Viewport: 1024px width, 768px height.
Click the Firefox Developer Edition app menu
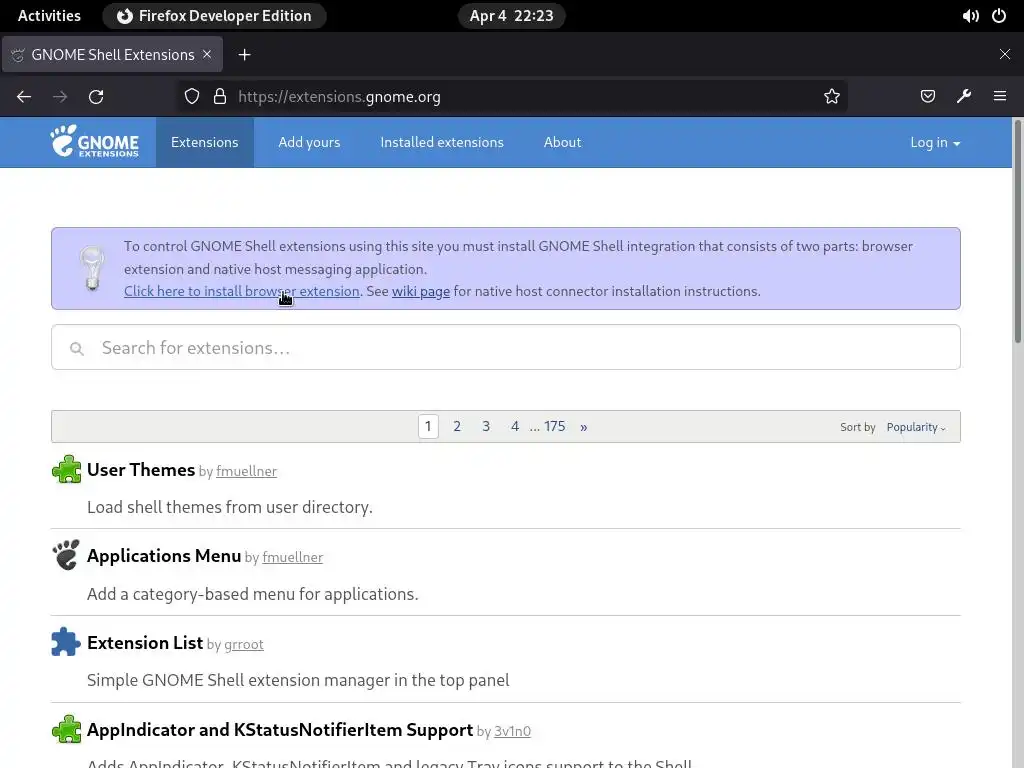pyautogui.click(x=214, y=16)
